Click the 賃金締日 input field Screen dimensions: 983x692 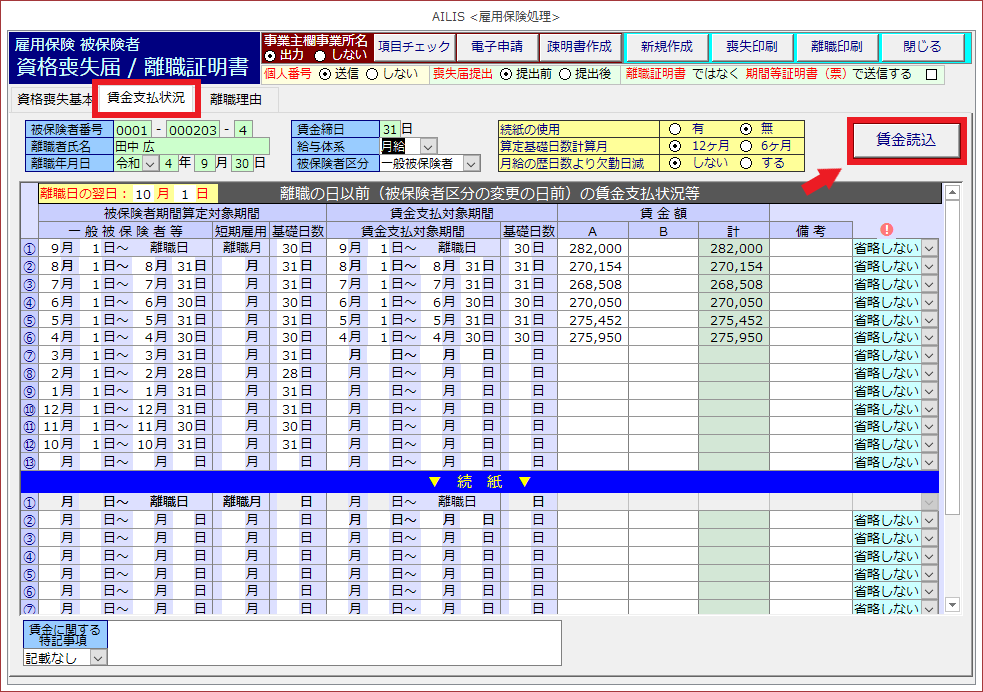[389, 129]
